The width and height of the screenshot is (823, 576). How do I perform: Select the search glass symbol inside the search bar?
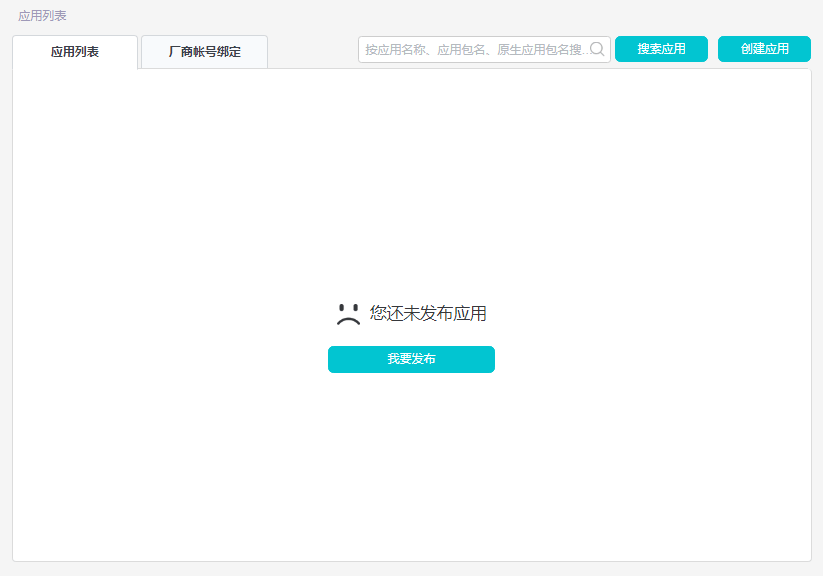596,48
